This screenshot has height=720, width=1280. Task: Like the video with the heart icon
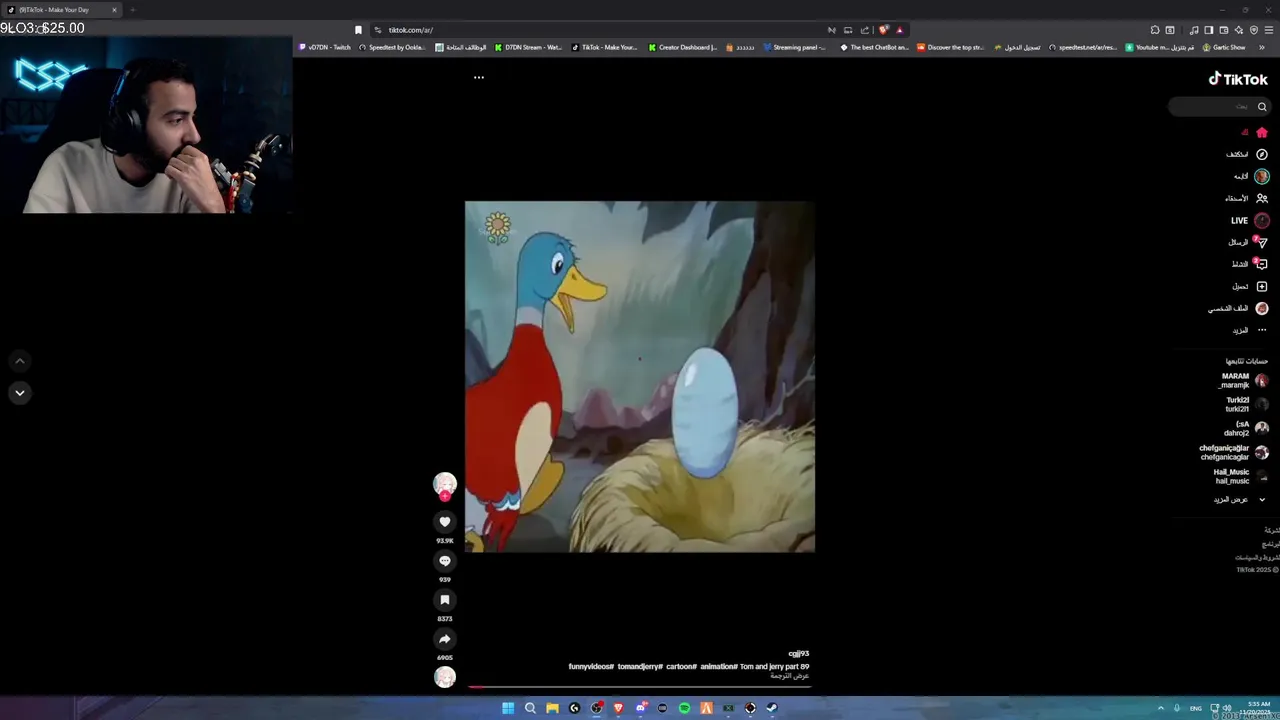coord(445,521)
